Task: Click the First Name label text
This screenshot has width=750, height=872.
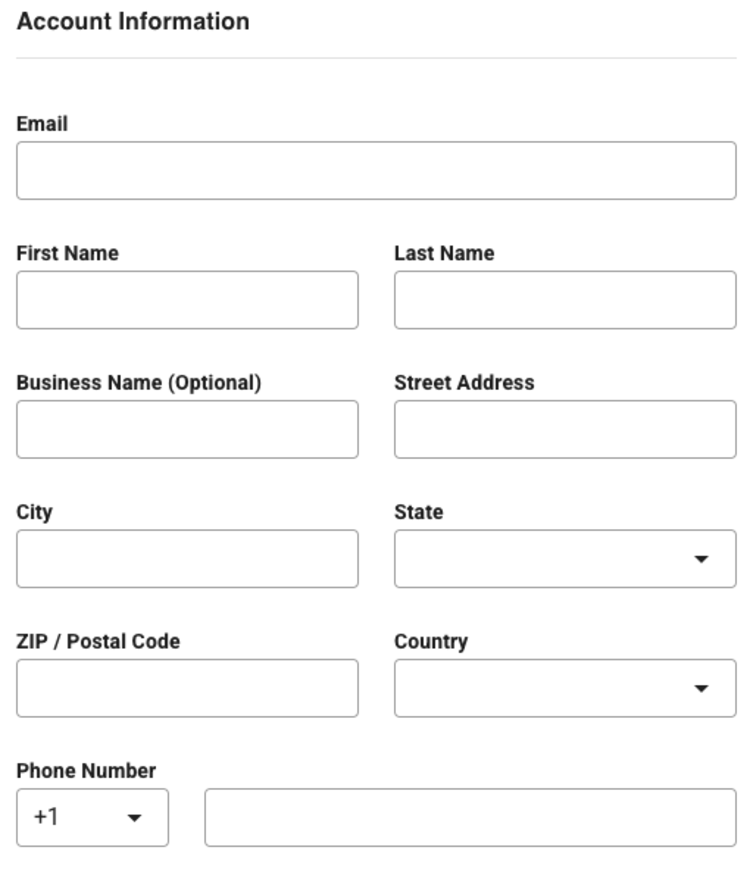Action: 67,253
